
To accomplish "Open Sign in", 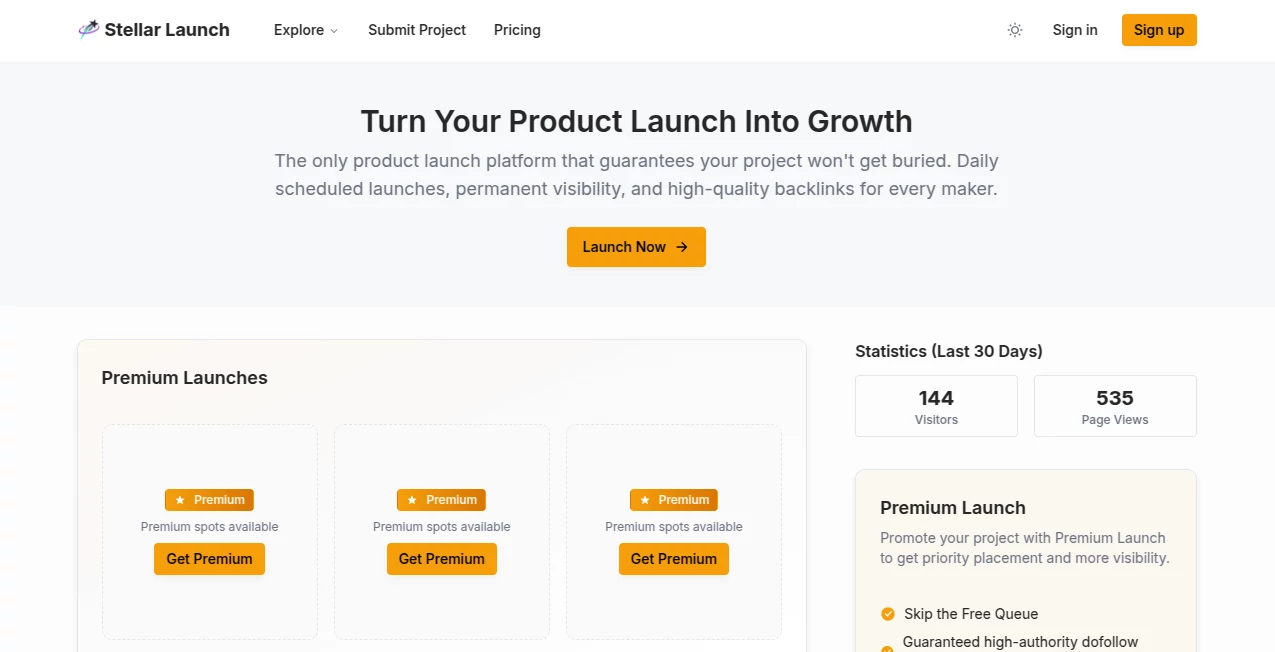I will coord(1074,30).
